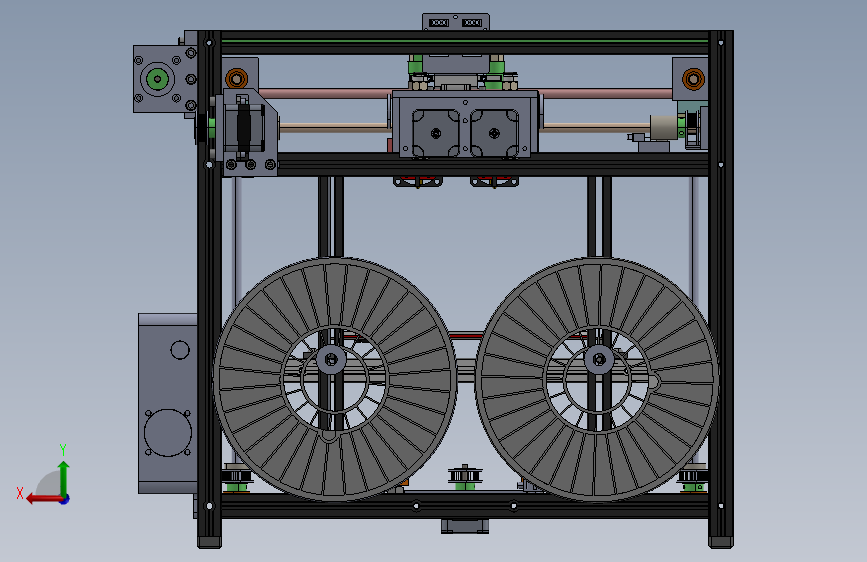Select the left vertical frame extrusion
867x562 pixels.
(x=210, y=289)
